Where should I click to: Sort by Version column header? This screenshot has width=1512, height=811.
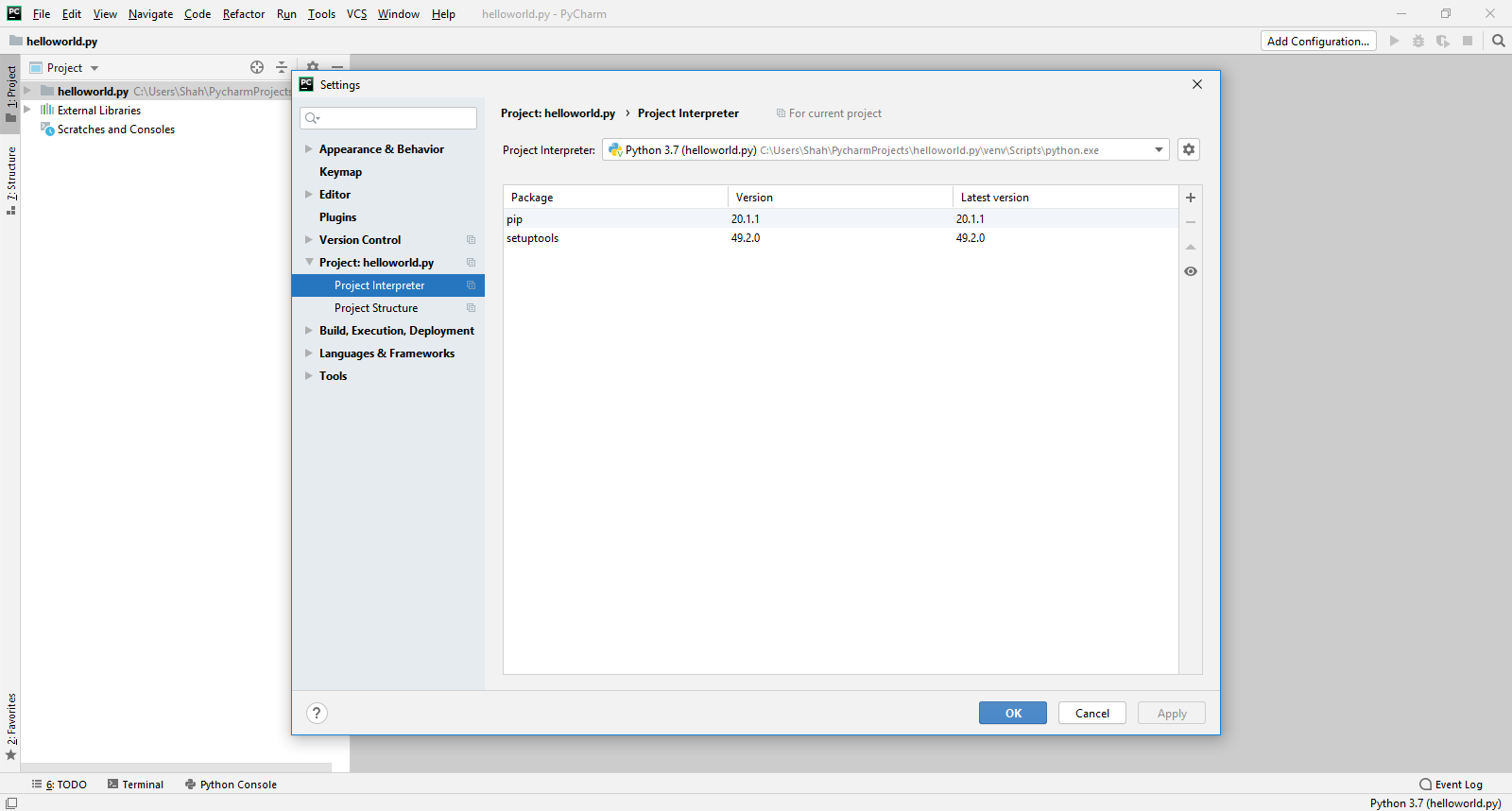coord(840,197)
